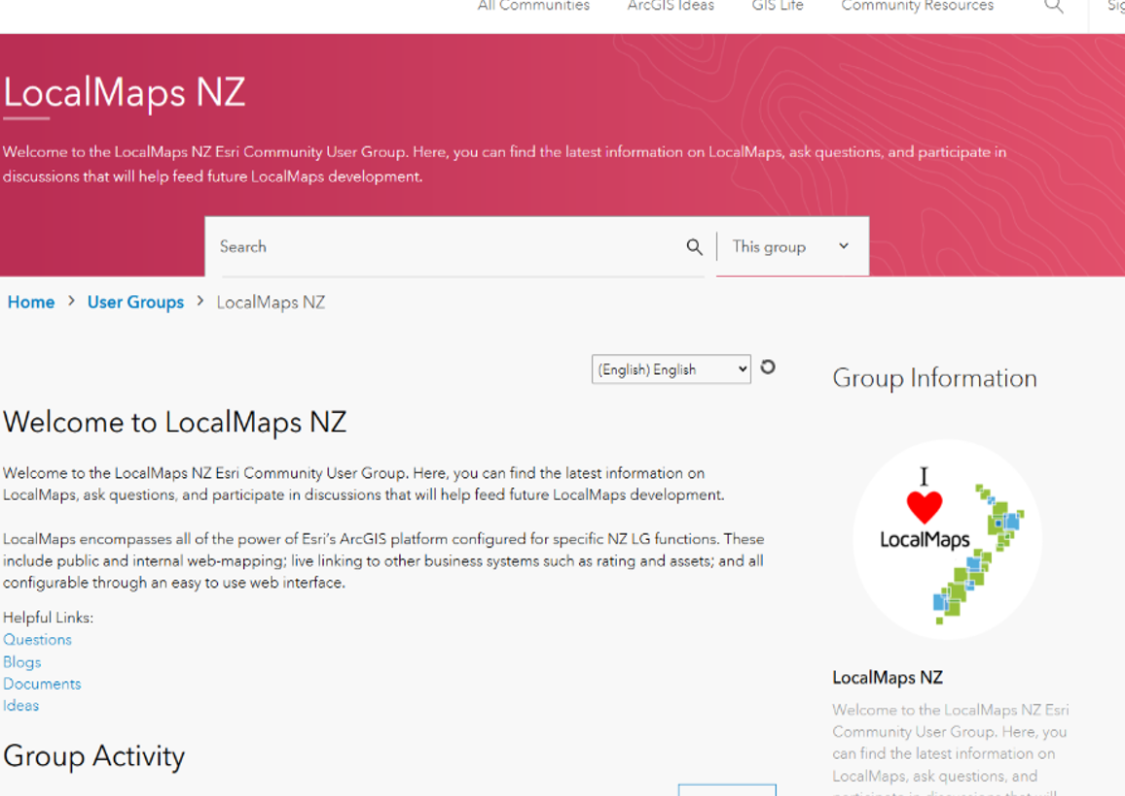Click the top navigation search icon
Viewport: 1125px width, 796px height.
[x=1053, y=6]
